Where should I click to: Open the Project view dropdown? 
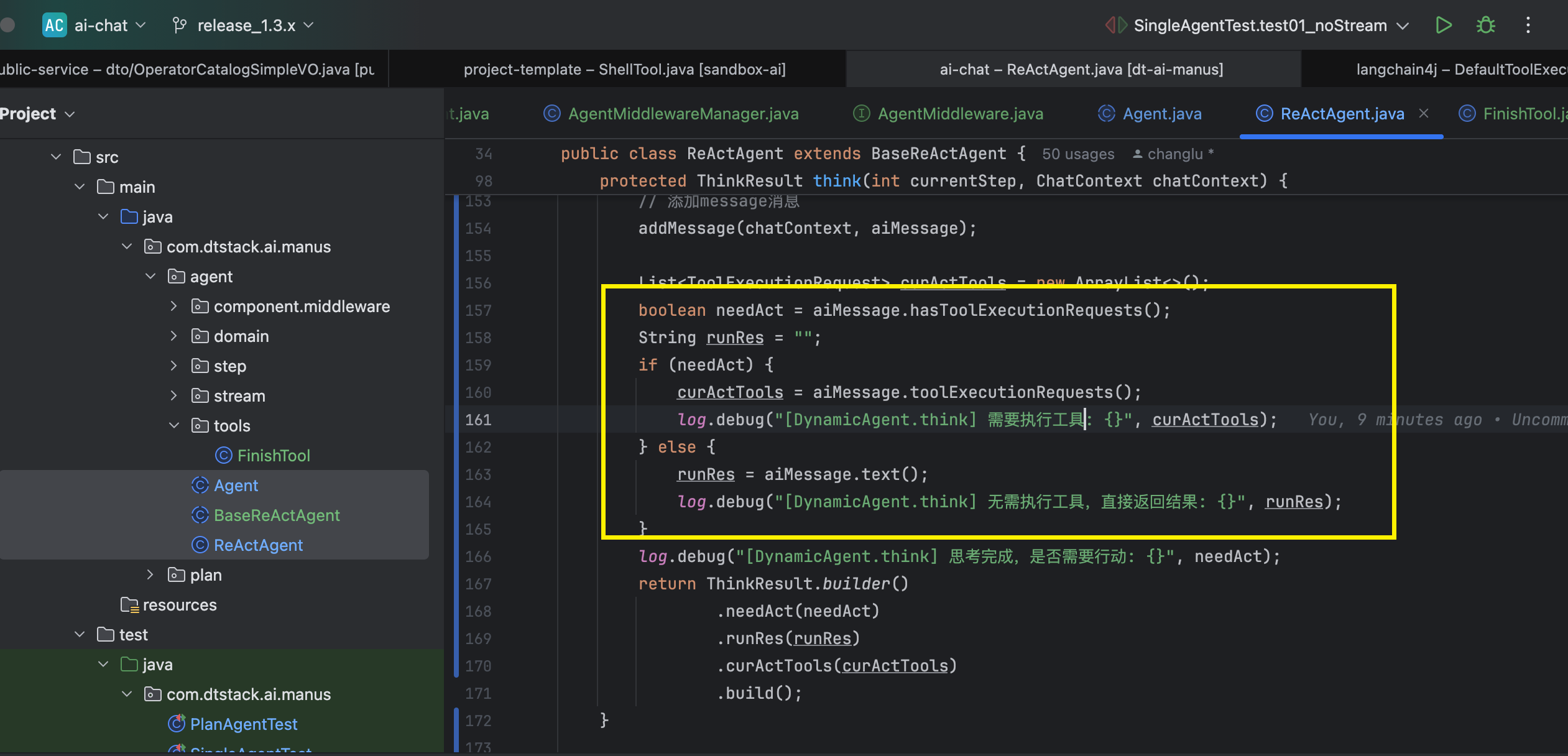click(37, 114)
